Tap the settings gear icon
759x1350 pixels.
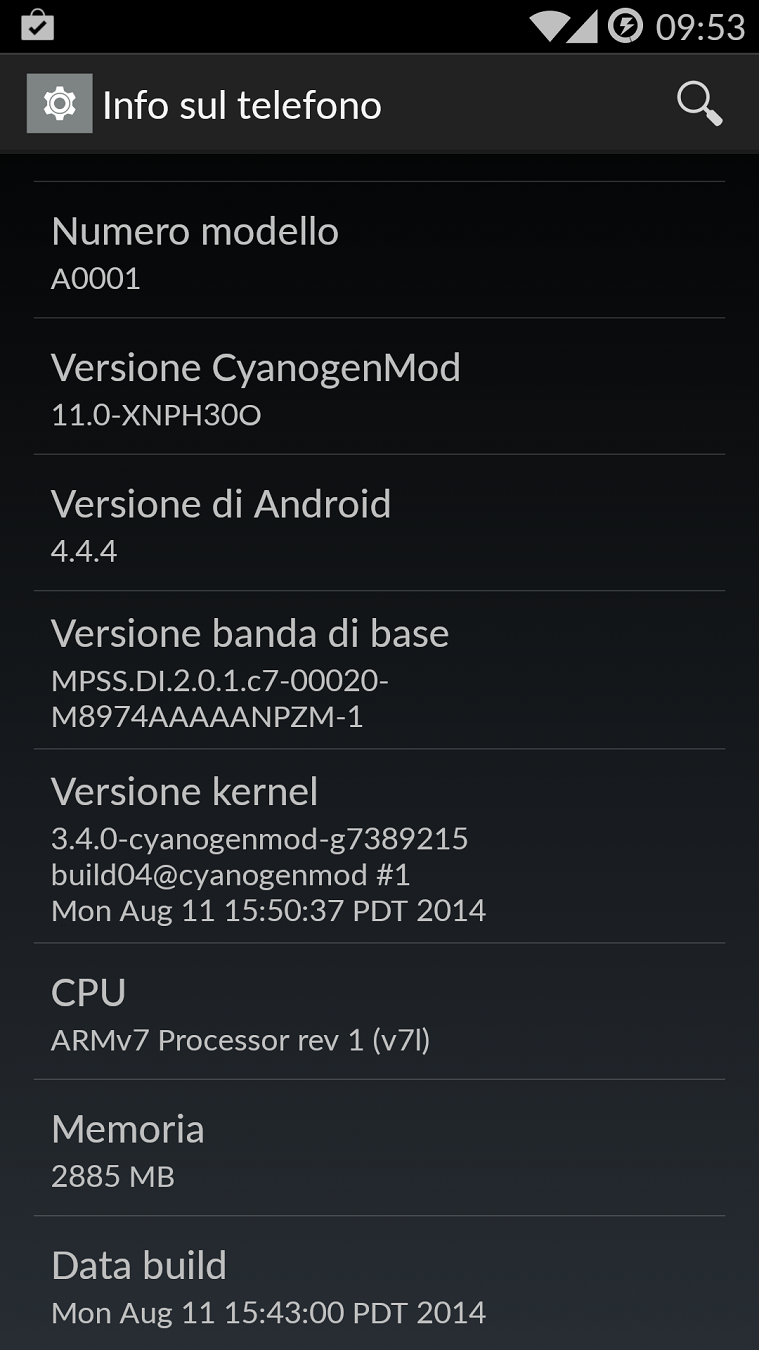click(x=59, y=104)
